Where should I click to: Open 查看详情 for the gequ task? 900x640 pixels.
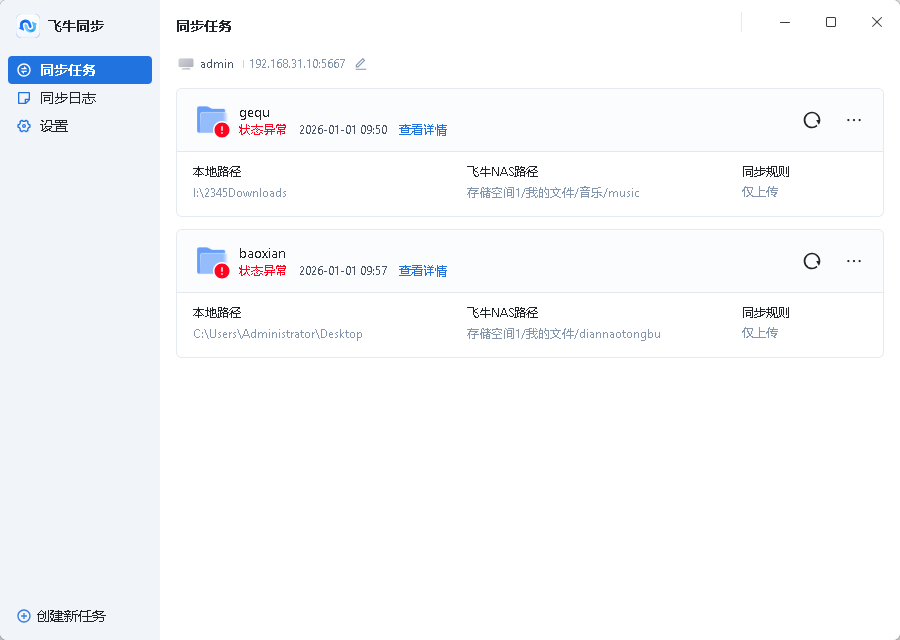422,129
